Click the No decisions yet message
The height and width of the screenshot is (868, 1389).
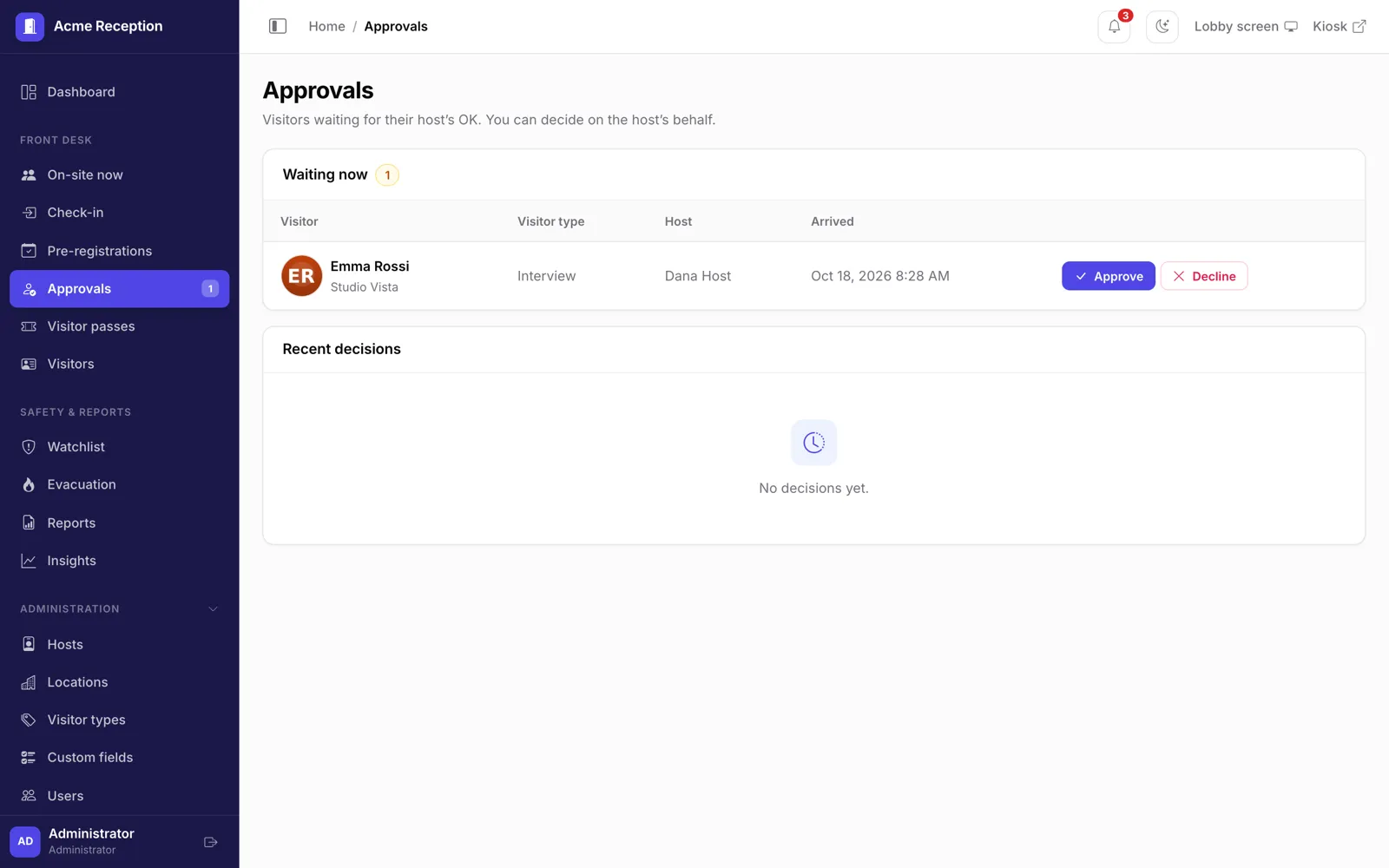tap(813, 489)
